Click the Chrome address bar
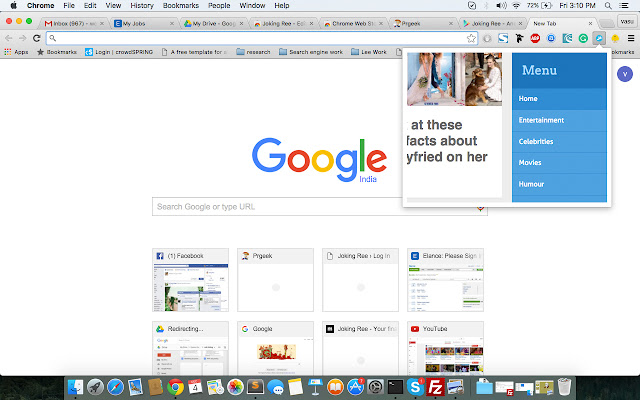 [x=261, y=38]
